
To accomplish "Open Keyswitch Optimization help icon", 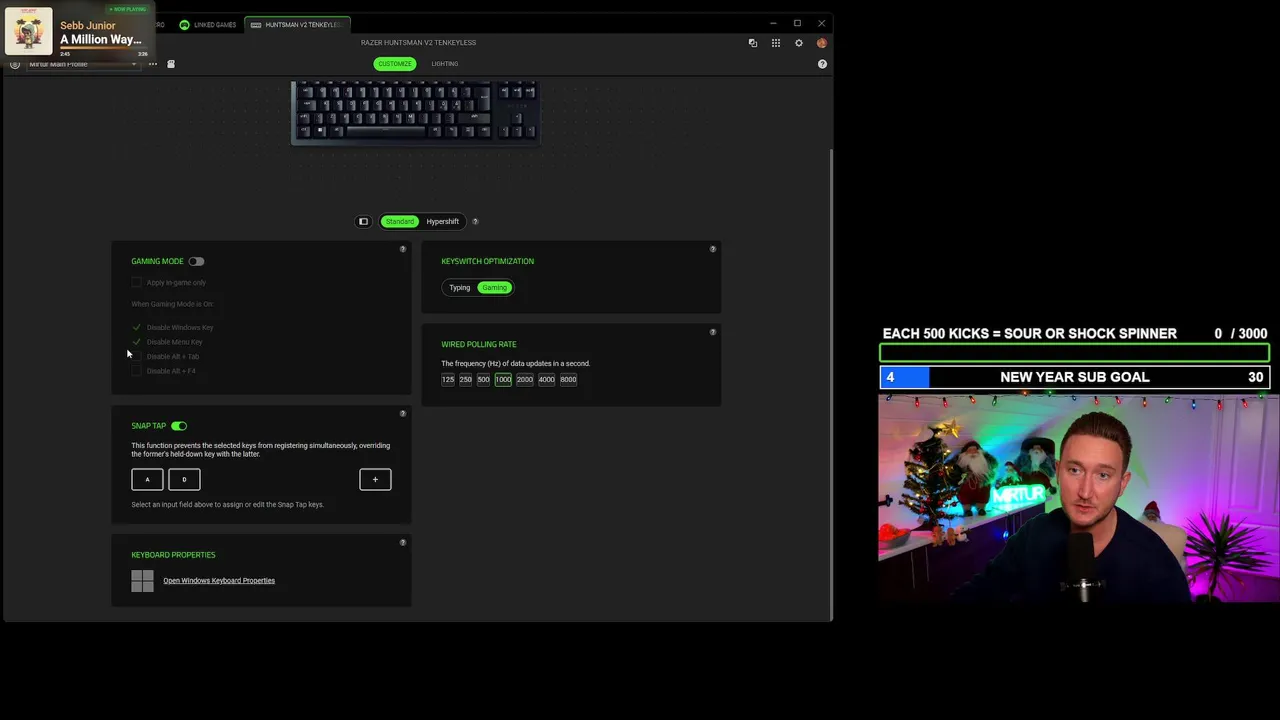I will 713,249.
